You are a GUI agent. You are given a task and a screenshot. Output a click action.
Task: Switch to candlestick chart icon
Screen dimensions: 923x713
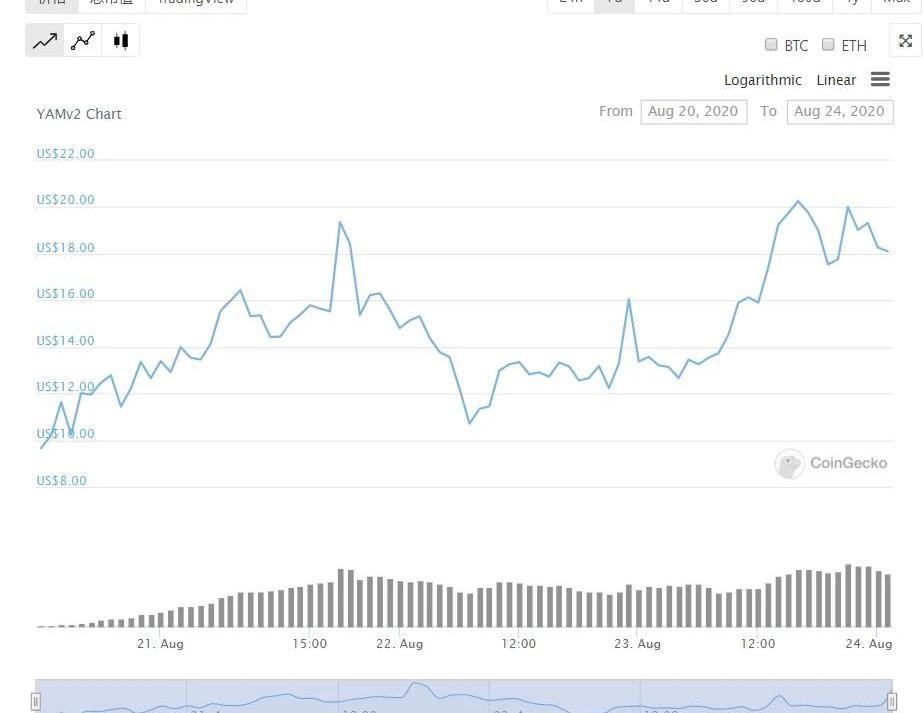(x=121, y=41)
